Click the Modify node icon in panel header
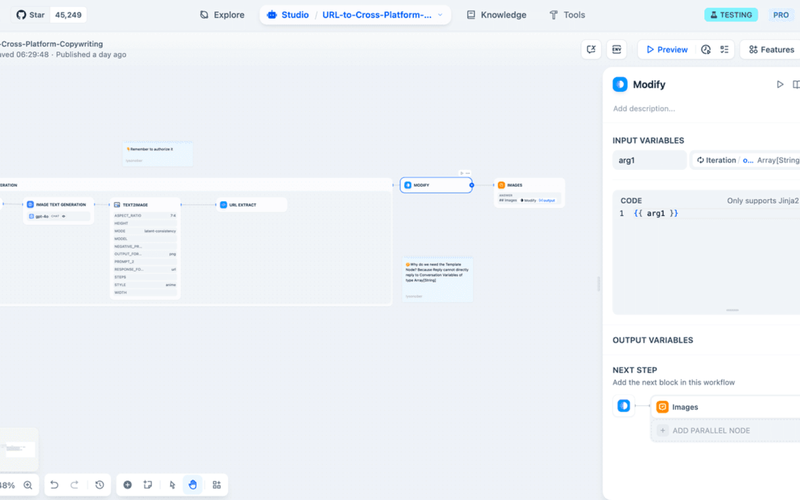800x500 pixels. tap(620, 84)
